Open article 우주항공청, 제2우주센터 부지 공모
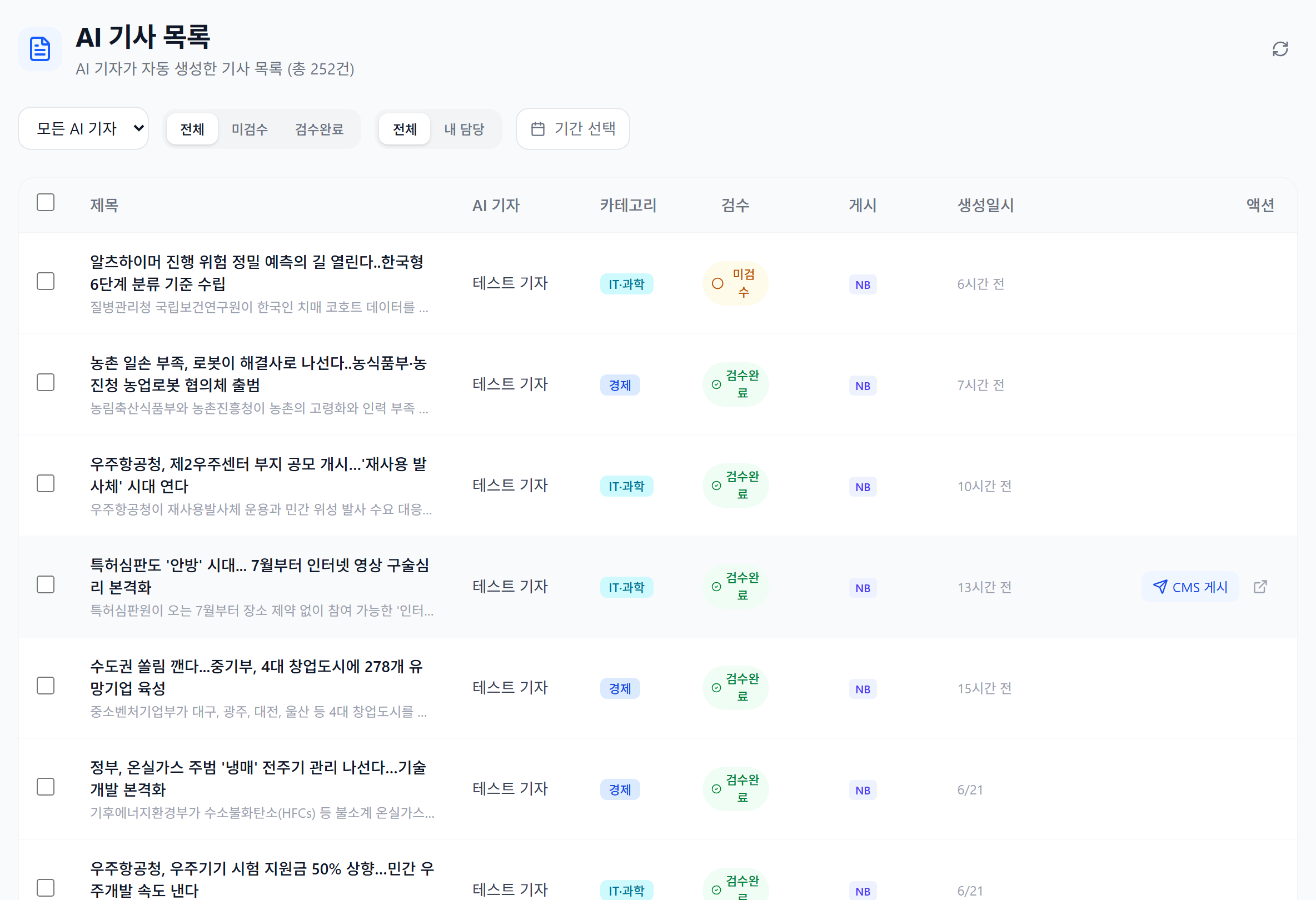This screenshot has height=900, width=1316. [x=258, y=475]
